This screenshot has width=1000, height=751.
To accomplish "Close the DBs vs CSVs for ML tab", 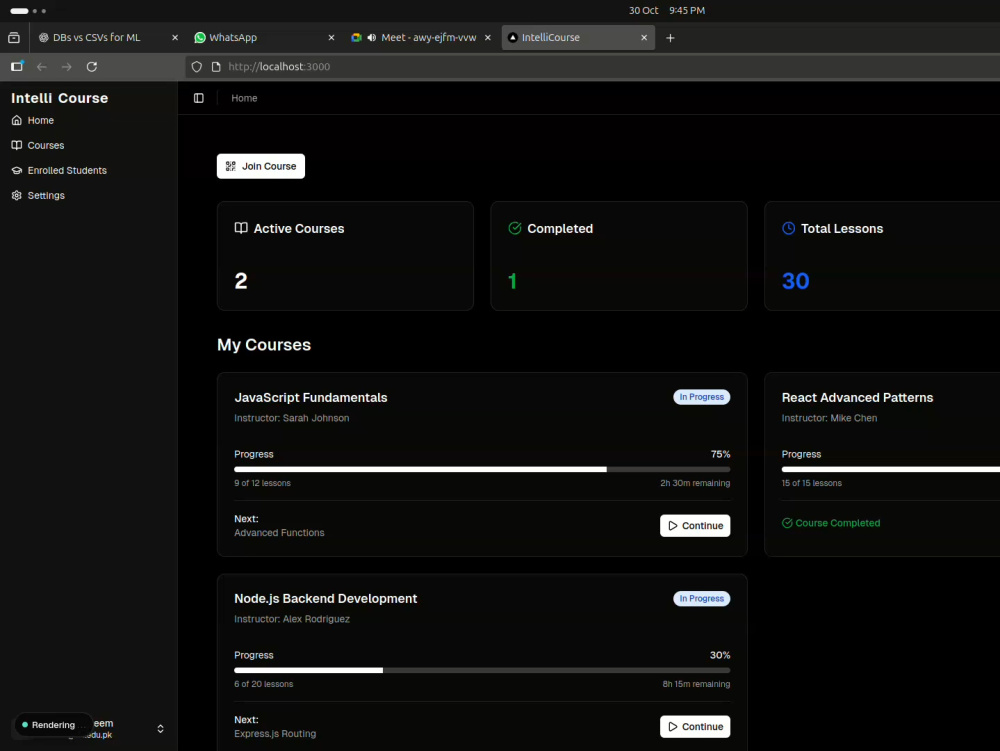I will pos(175,38).
